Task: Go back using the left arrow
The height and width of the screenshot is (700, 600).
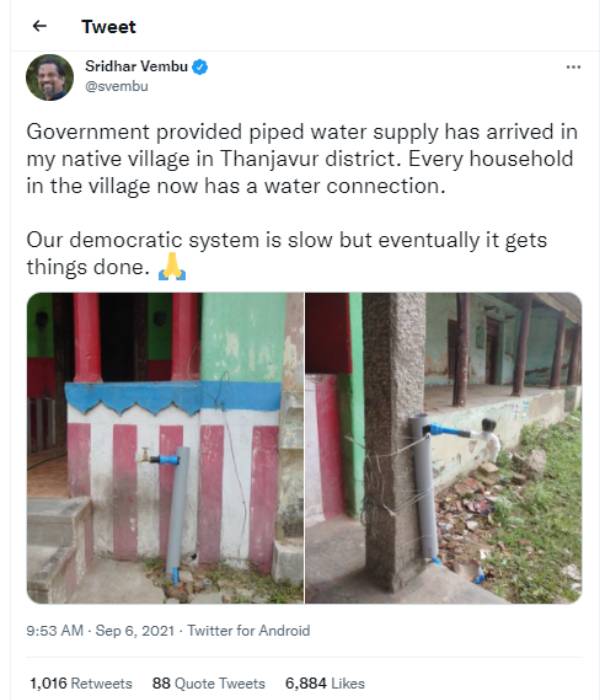Action: click(x=40, y=26)
